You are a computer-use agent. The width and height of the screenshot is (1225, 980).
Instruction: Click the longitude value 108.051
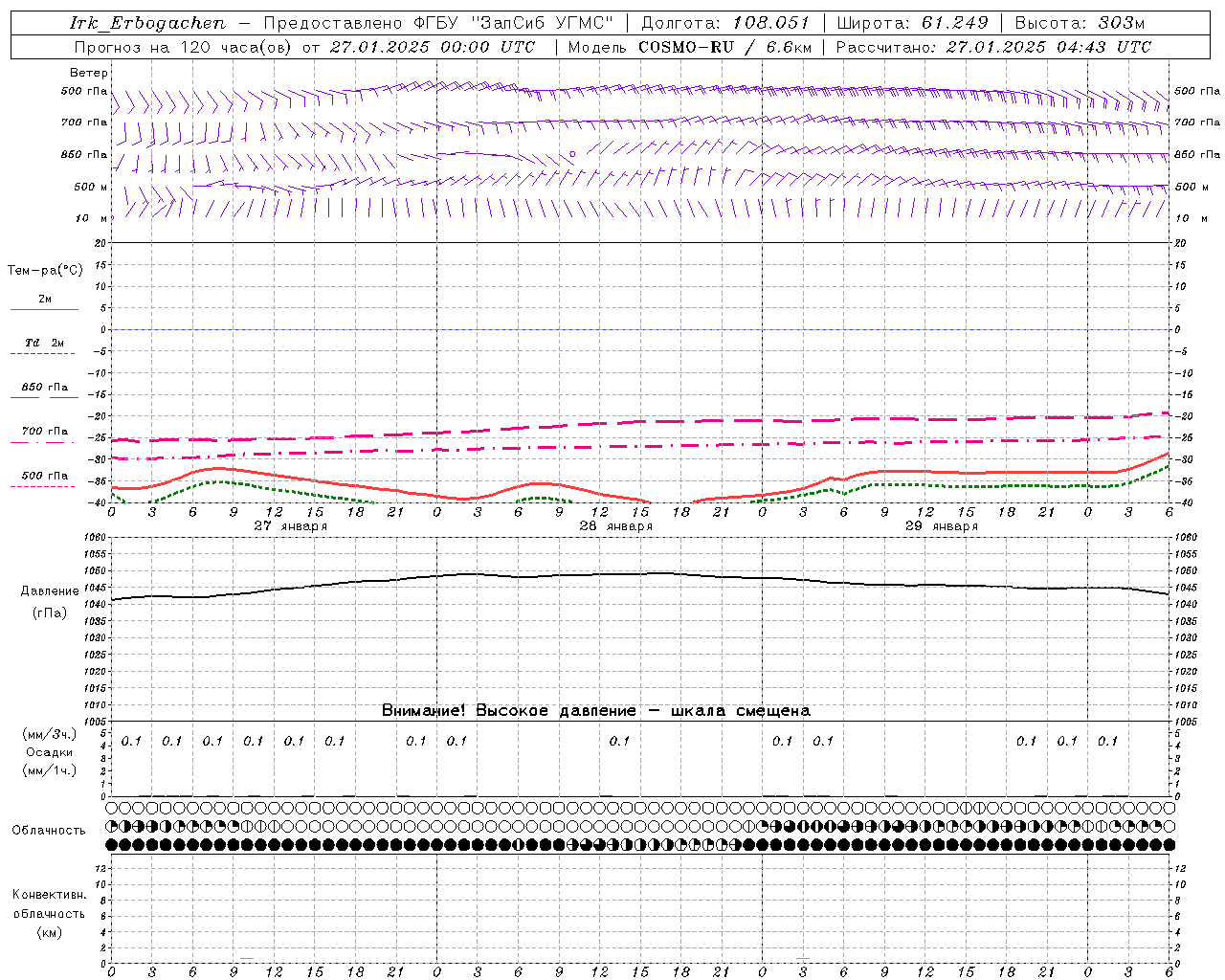coord(770,23)
